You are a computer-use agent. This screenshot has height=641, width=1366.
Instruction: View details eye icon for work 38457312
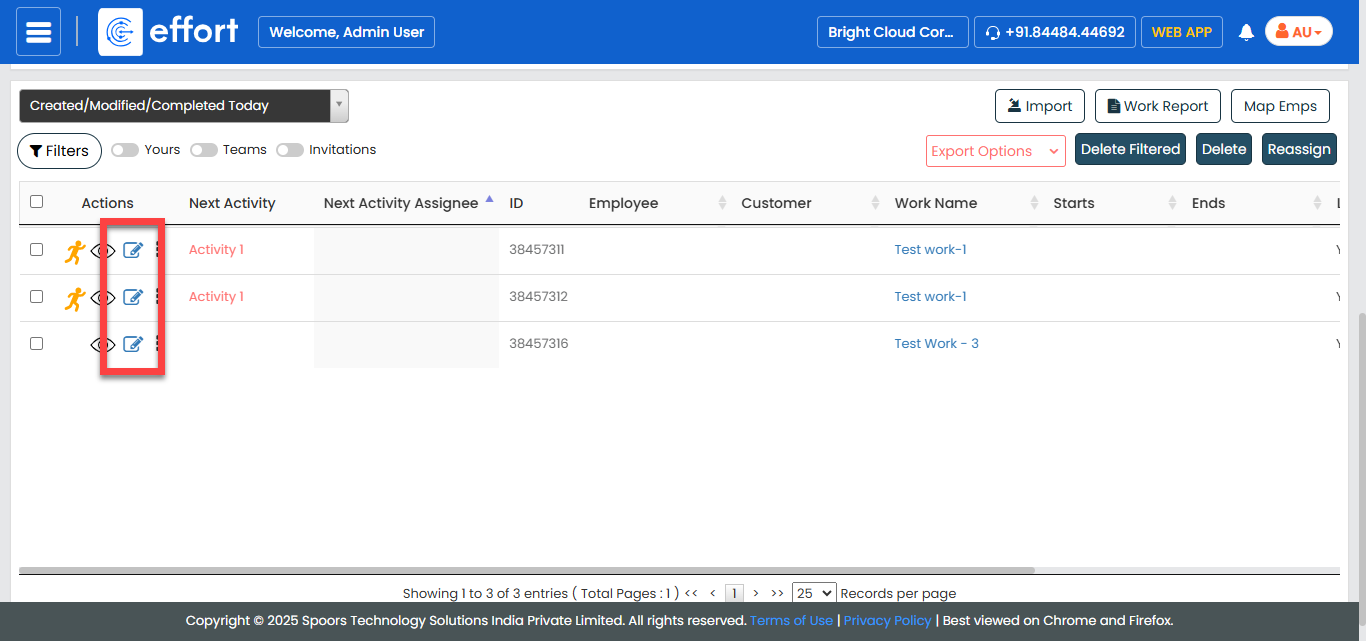[x=102, y=297]
